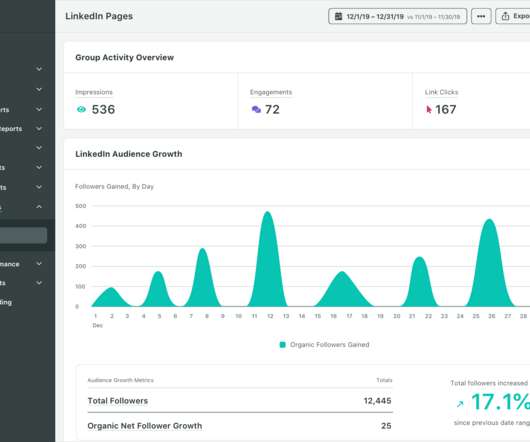Image resolution: width=530 pixels, height=442 pixels.
Task: Click the Engagements chat bubbles icon
Action: (x=256, y=109)
